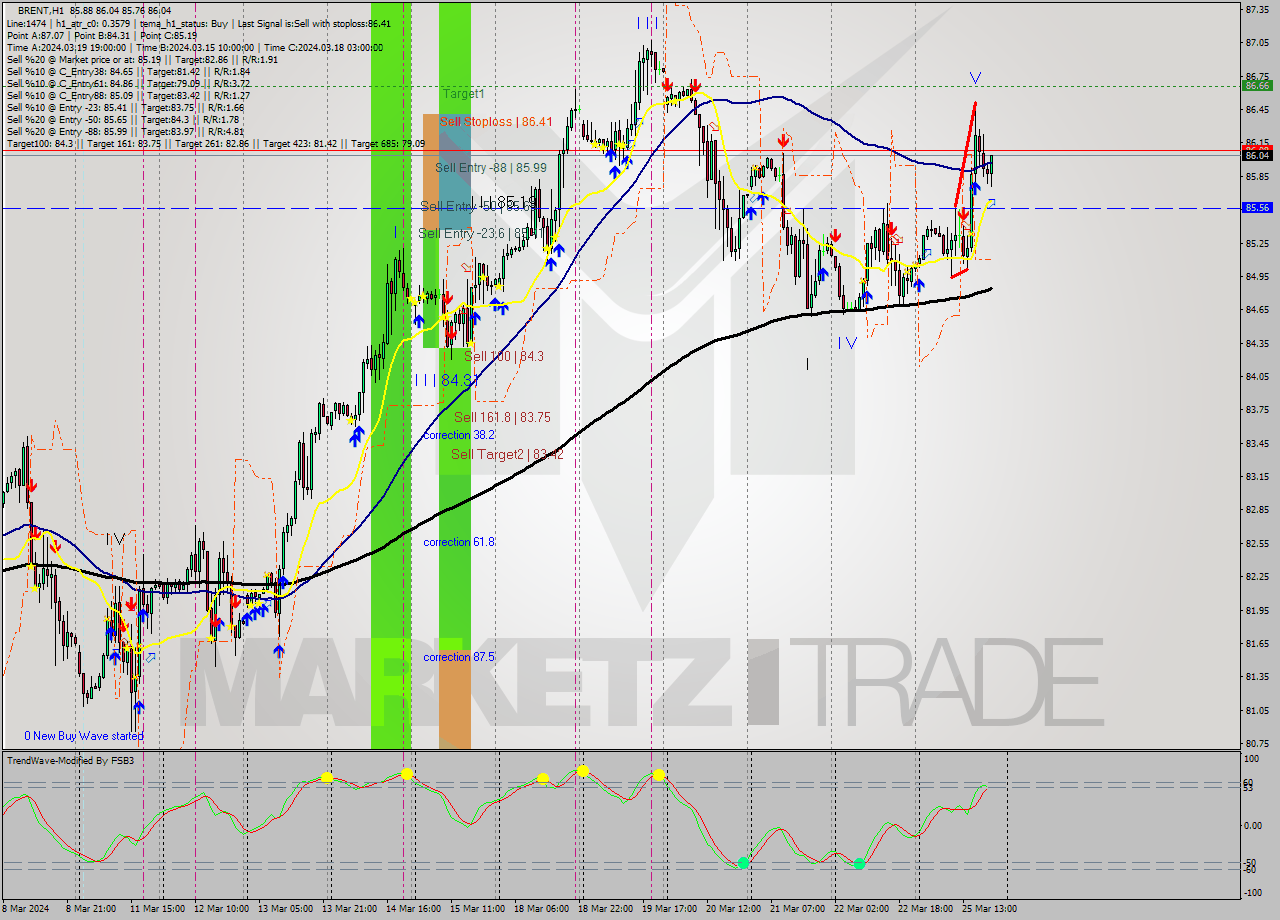This screenshot has width=1280, height=920.
Task: Click the green oscillator dot above 20 Mar 12:00
Action: [743, 862]
